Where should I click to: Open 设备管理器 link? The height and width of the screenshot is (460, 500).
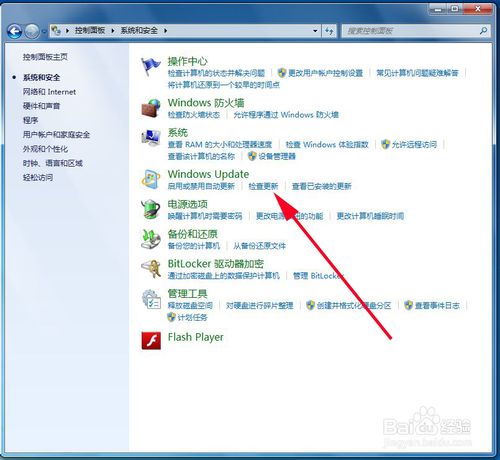tap(277, 156)
